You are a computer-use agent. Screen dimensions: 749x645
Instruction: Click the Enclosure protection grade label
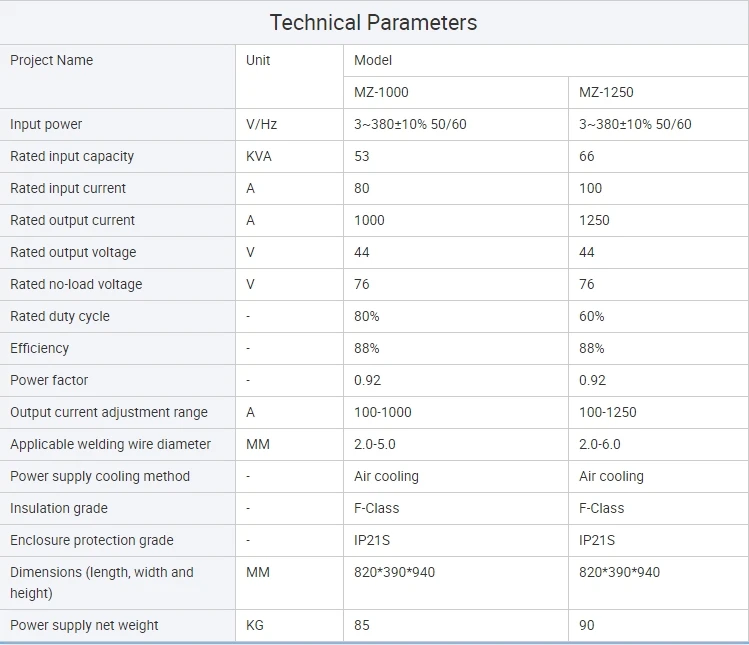click(x=92, y=540)
